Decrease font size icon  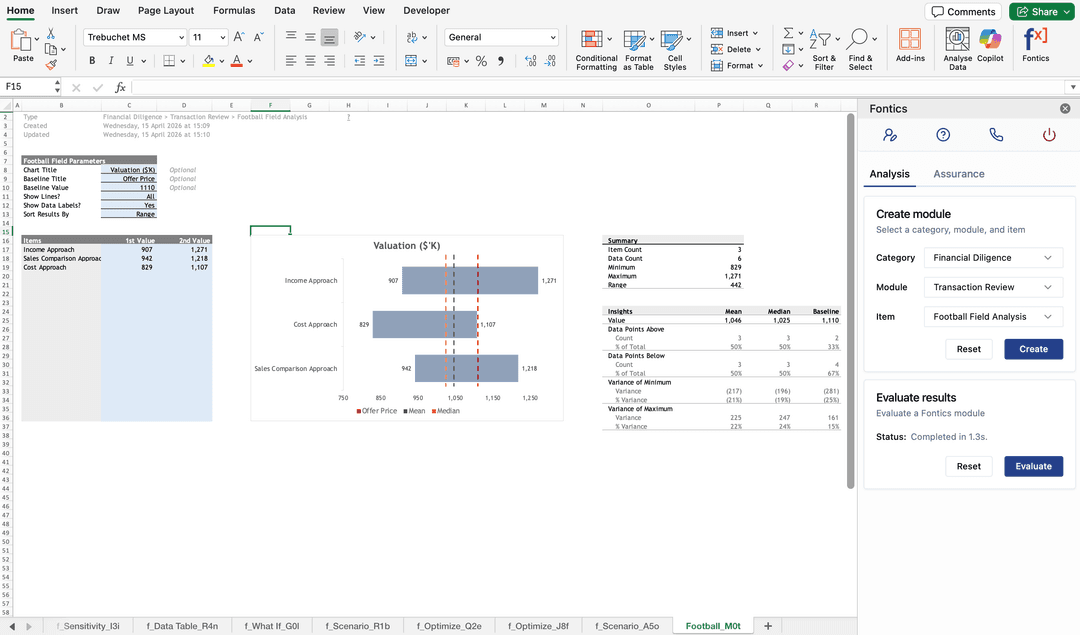(x=259, y=37)
